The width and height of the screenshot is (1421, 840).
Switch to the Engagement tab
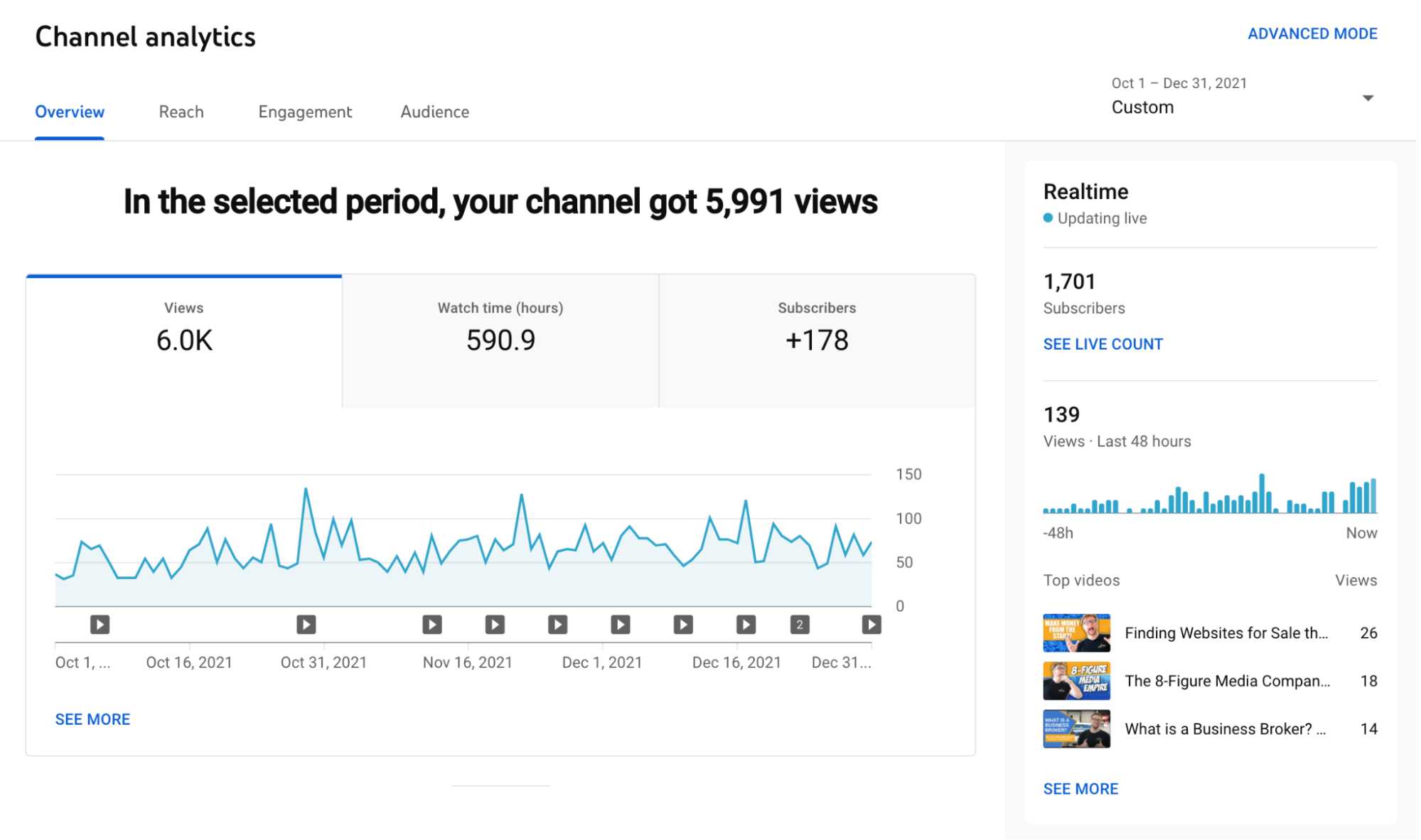tap(305, 112)
